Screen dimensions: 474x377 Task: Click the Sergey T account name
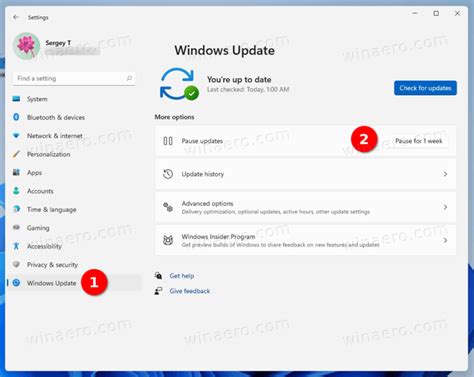[x=58, y=43]
